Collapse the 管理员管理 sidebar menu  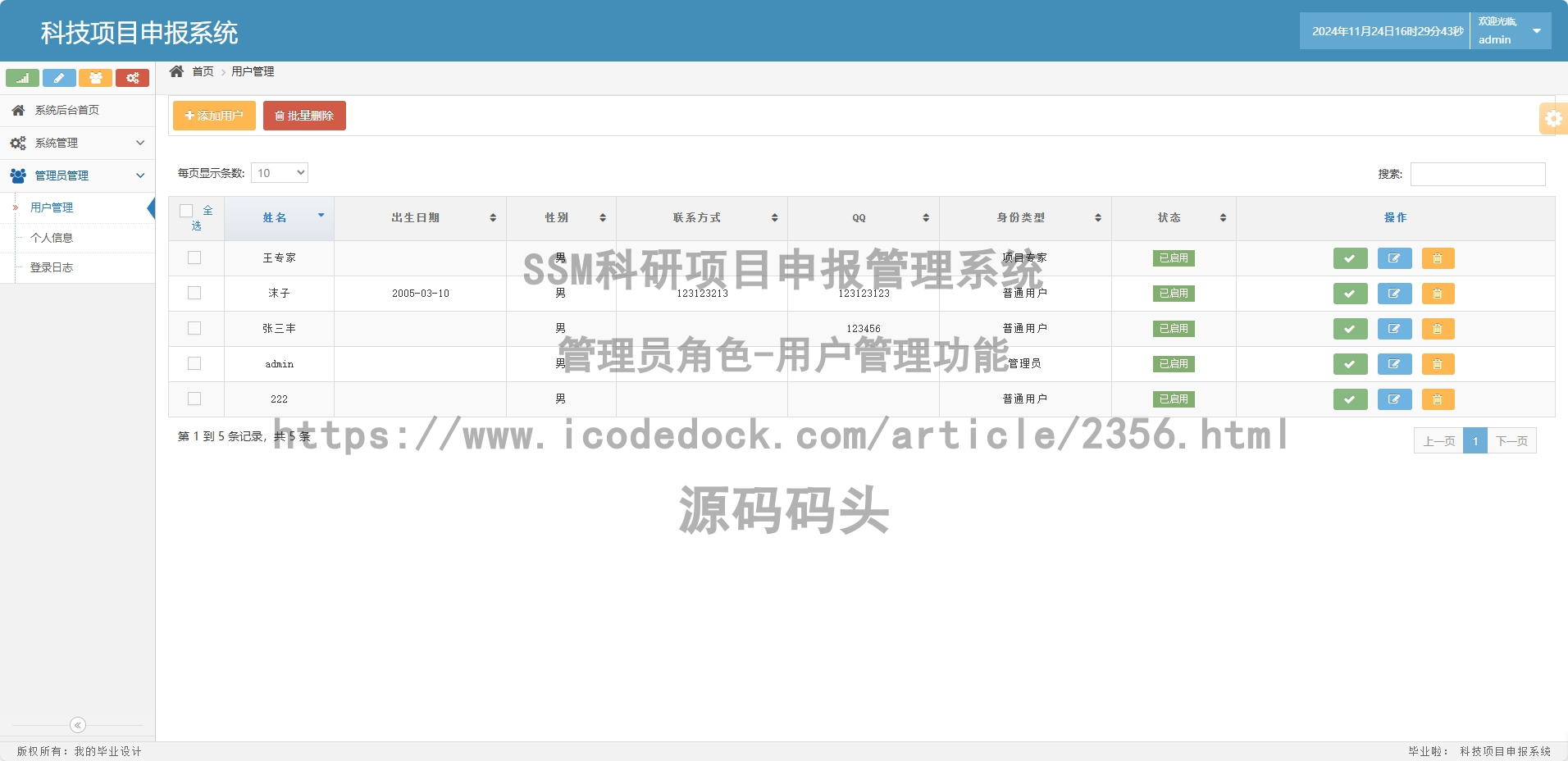pyautogui.click(x=78, y=175)
